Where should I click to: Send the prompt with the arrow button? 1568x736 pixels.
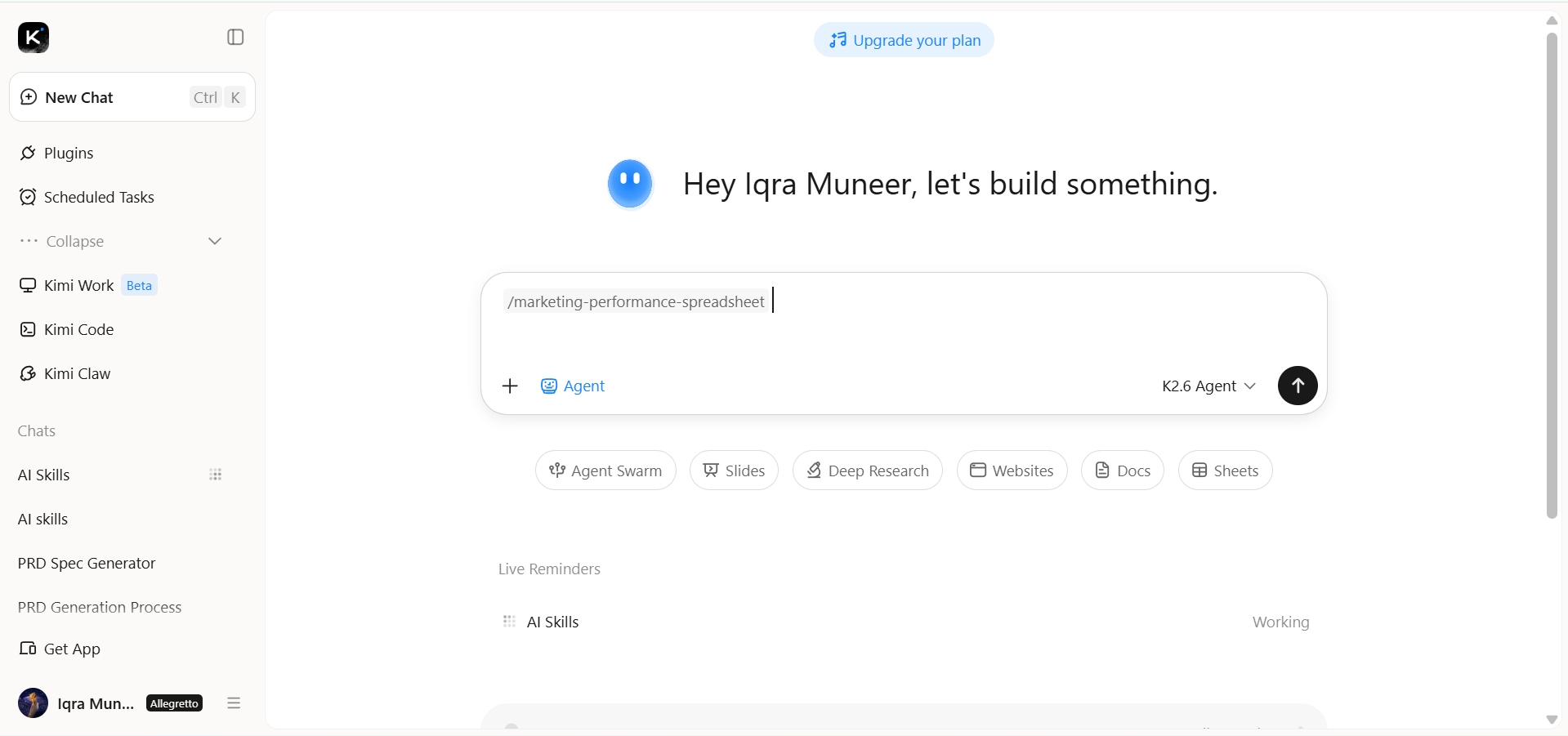(1298, 386)
